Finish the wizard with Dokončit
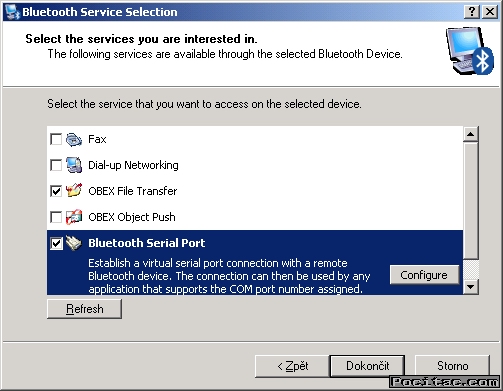The height and width of the screenshot is (391, 503). pos(367,366)
